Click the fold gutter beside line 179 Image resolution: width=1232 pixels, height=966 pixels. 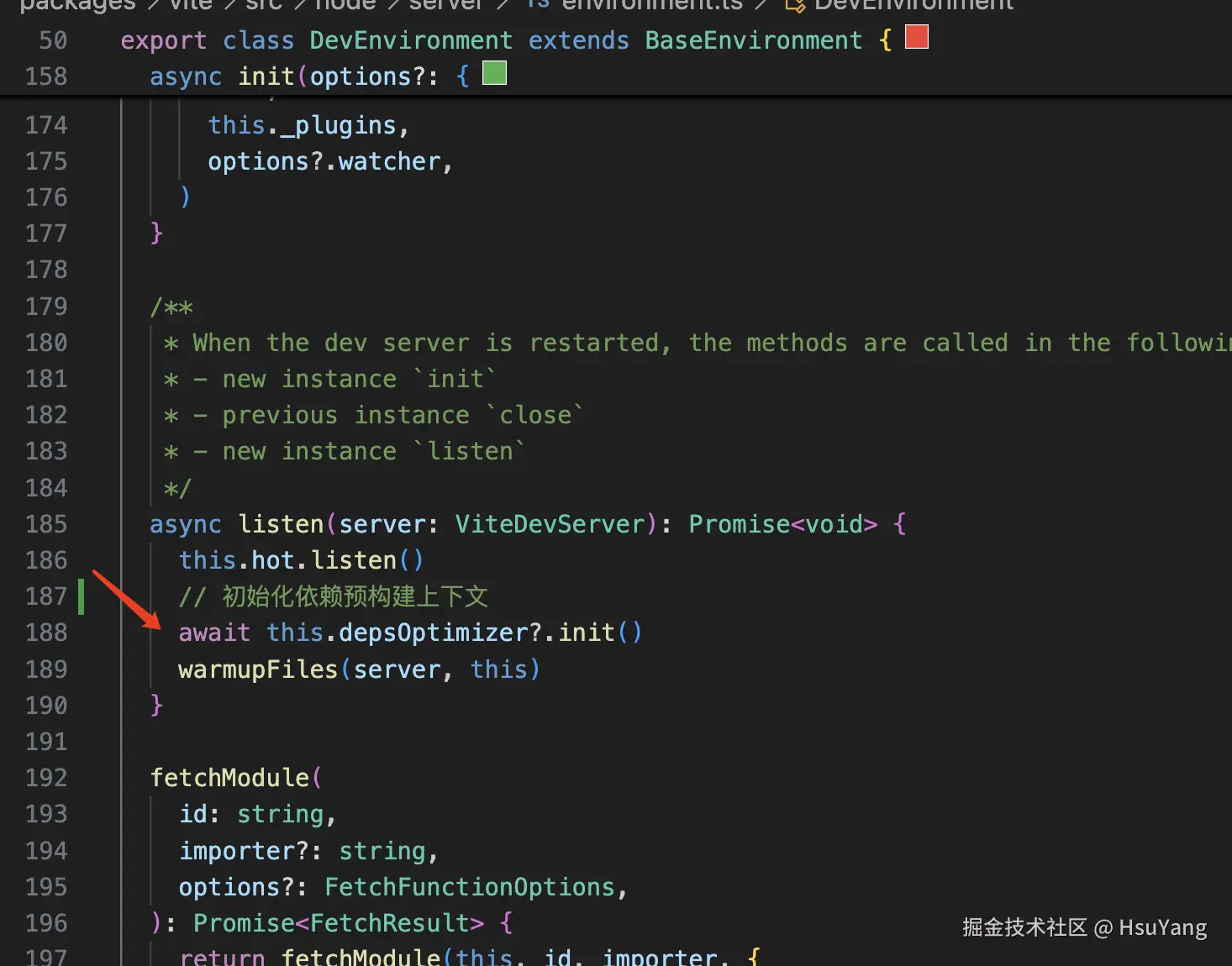tap(99, 307)
